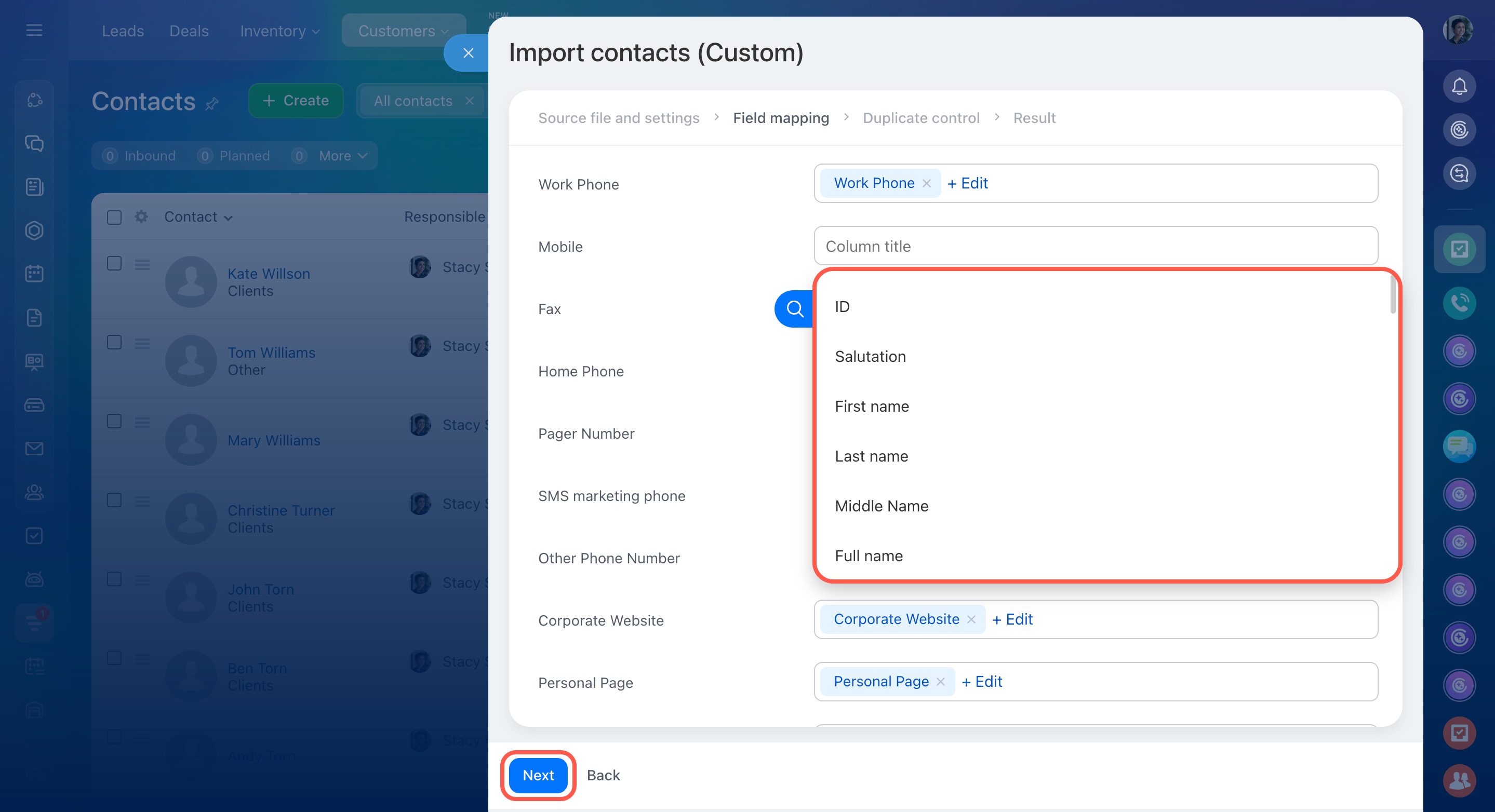
Task: Select First name from the dropdown list
Action: [x=872, y=406]
